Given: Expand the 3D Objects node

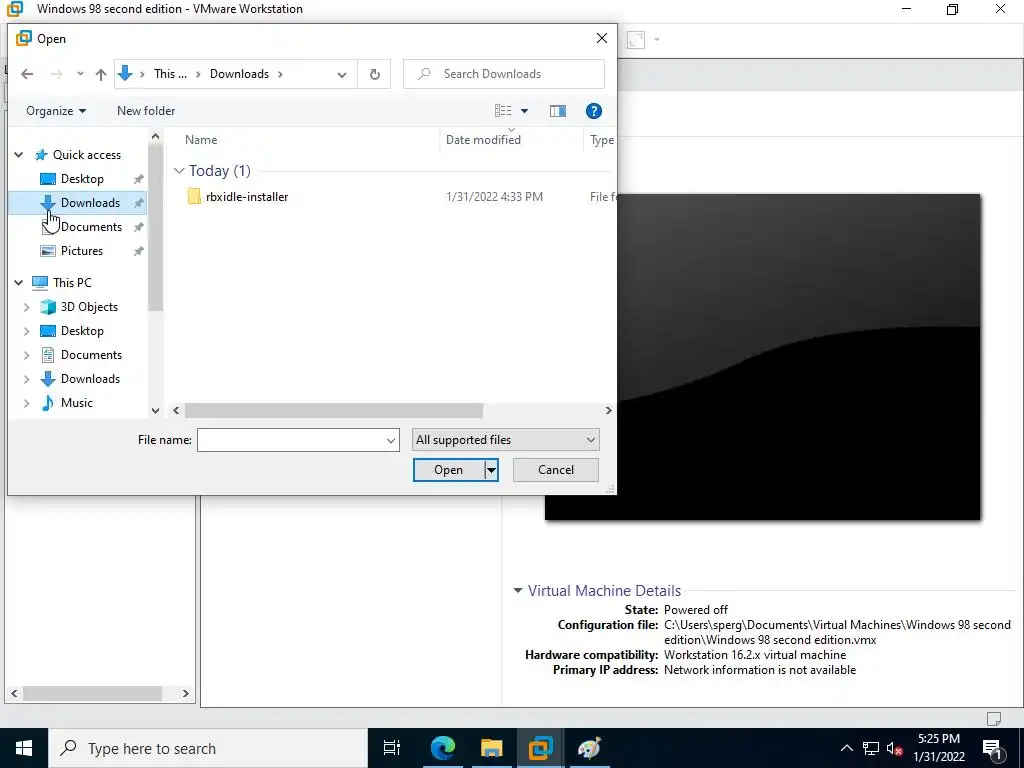Looking at the screenshot, I should (27, 307).
